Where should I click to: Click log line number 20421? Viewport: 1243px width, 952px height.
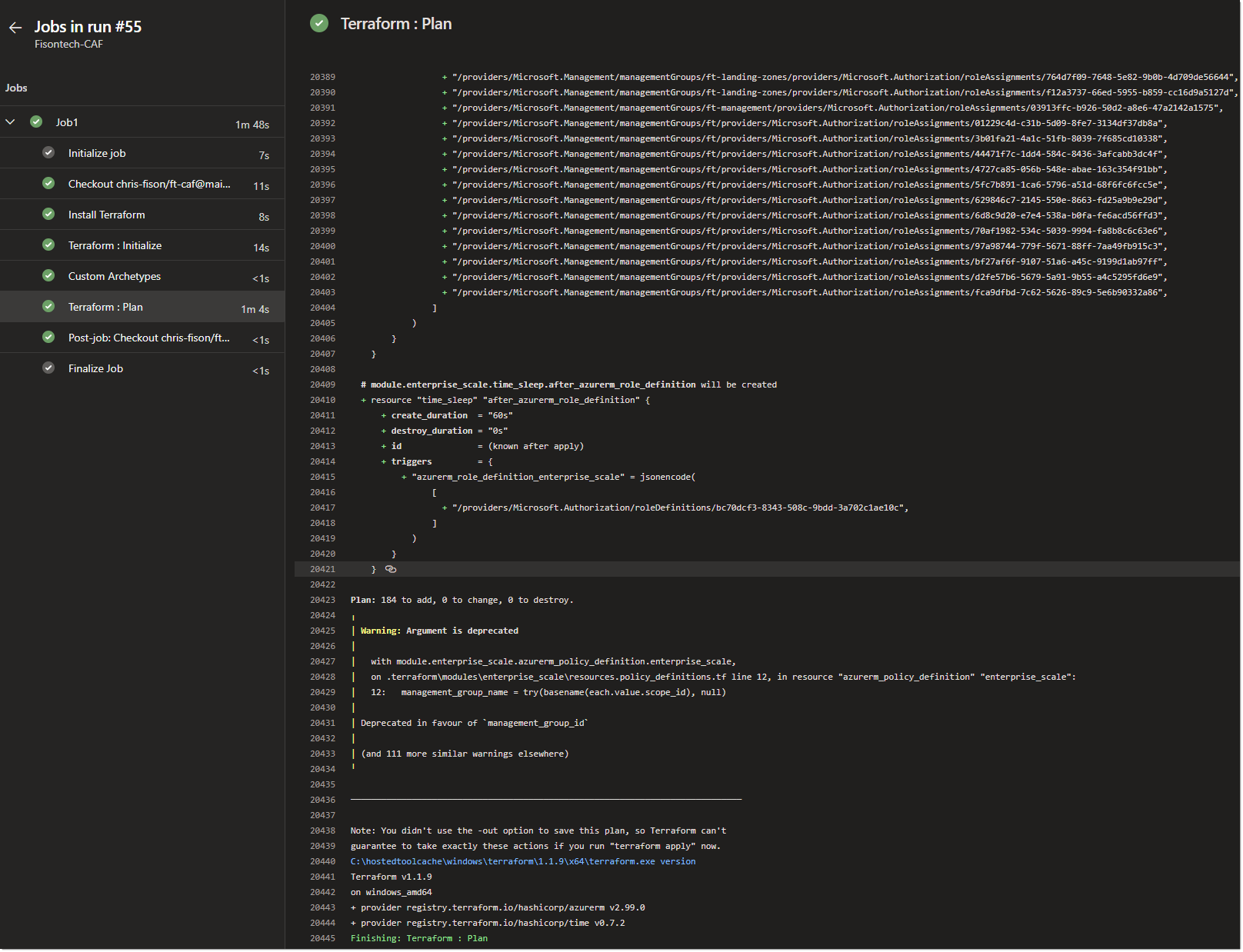pos(323,569)
